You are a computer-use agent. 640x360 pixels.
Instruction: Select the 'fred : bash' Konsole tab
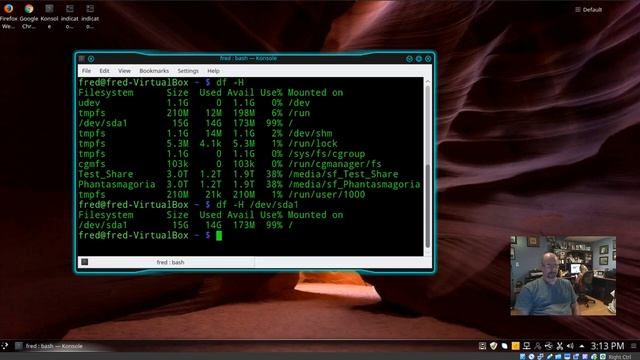(x=170, y=262)
